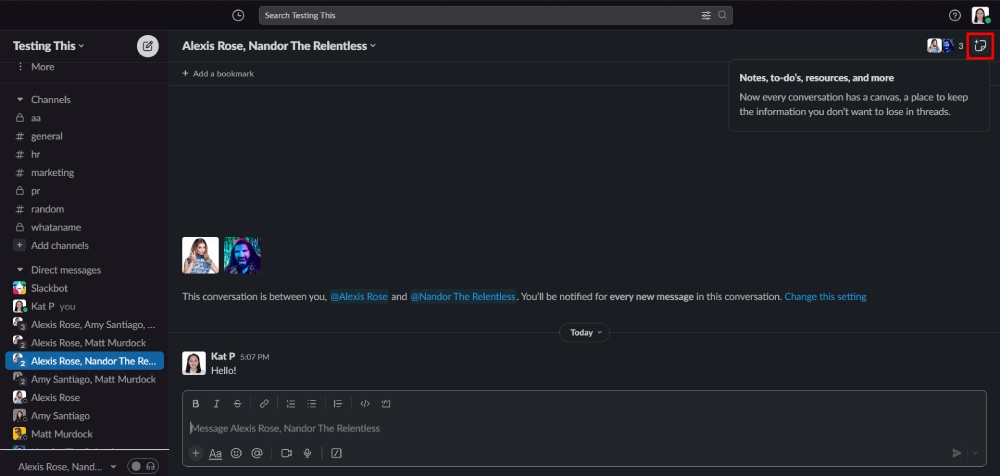The width and height of the screenshot is (1000, 476).
Task: Expand bottom huddle conversation dropdown
Action: coord(114,466)
